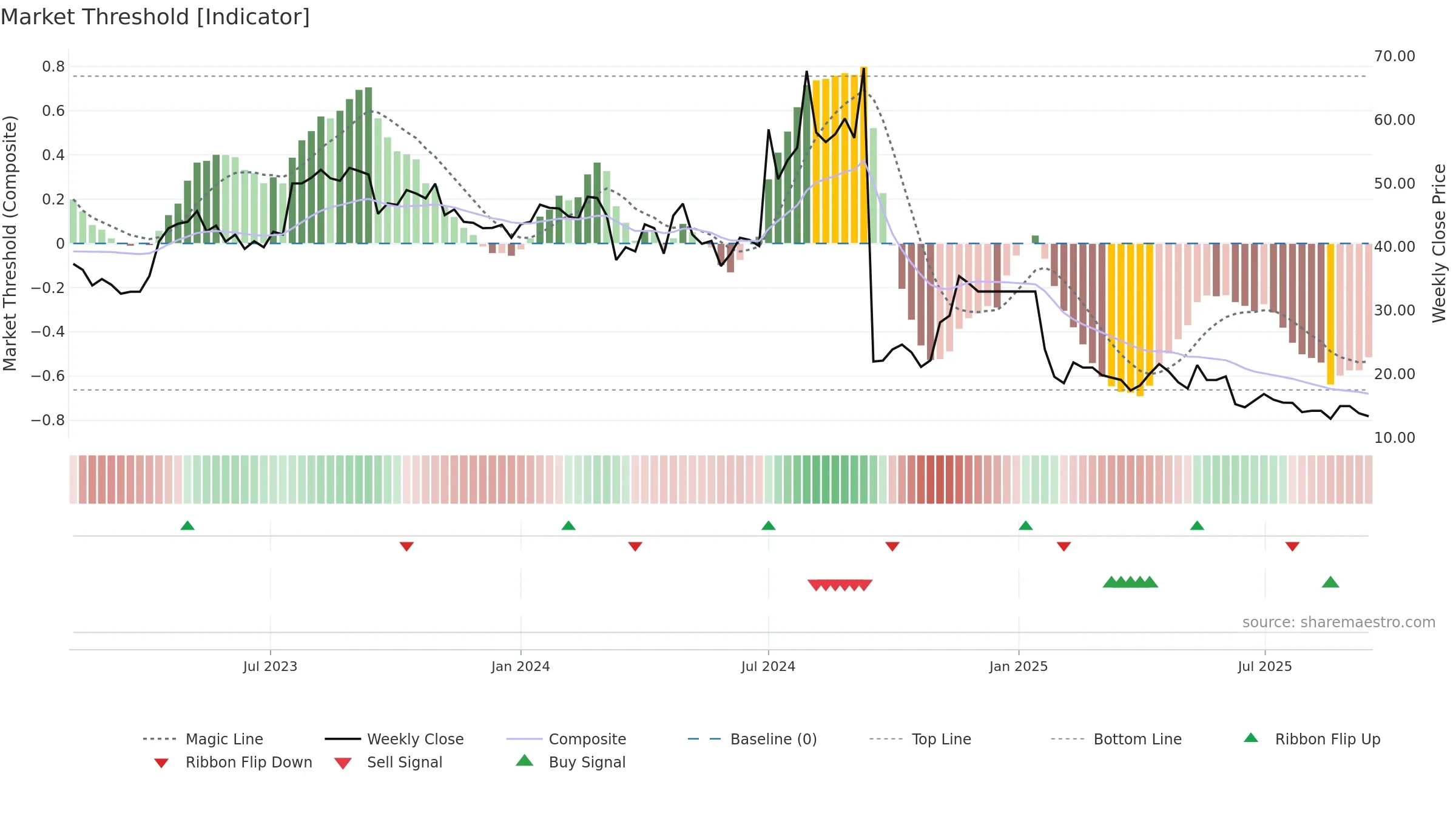Viewport: 1456px width, 819px height.
Task: Click Jul 2023 x-axis label
Action: (x=271, y=666)
